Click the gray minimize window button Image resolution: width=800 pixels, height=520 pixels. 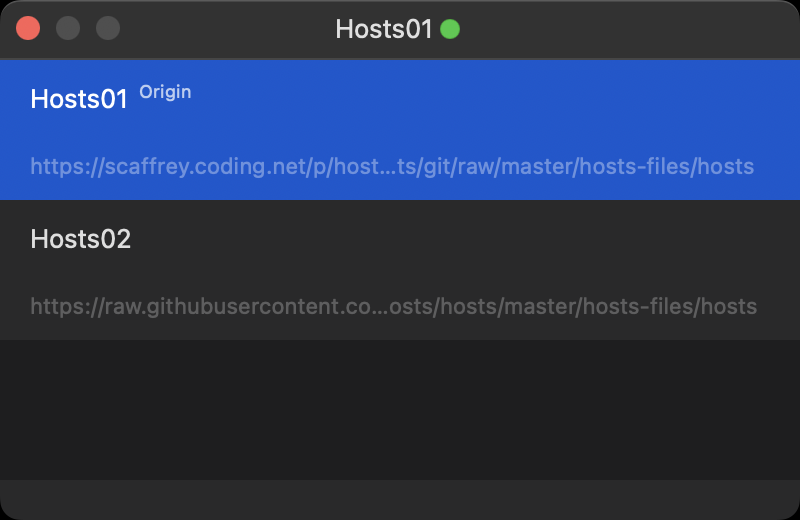point(68,28)
